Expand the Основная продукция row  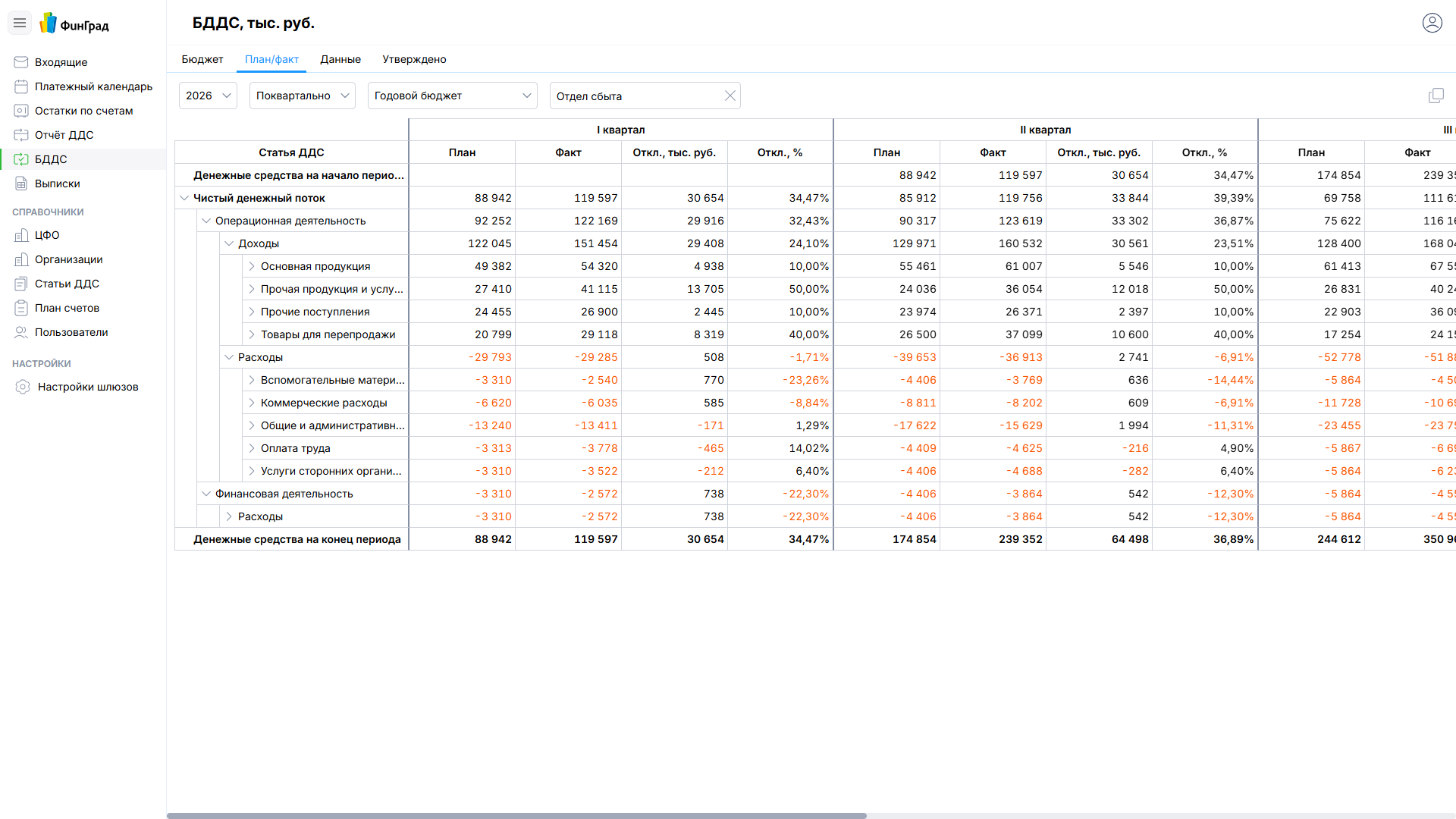click(251, 266)
